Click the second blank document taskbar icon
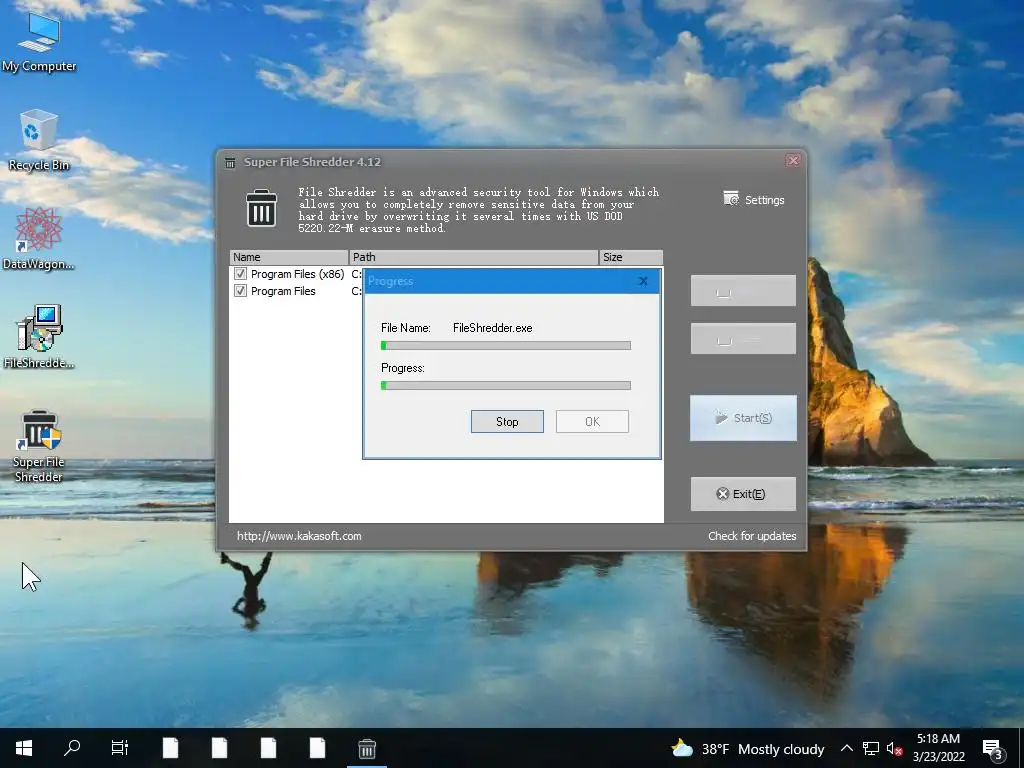The image size is (1024, 768). click(219, 748)
